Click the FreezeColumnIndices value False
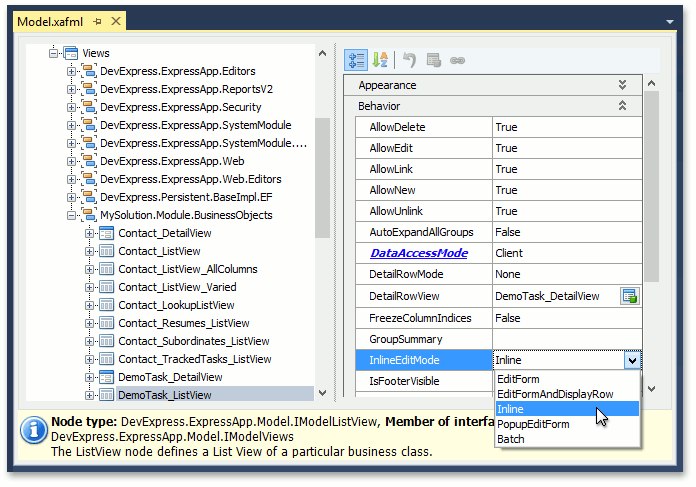Image resolution: width=696 pixels, height=487 pixels. click(567, 318)
